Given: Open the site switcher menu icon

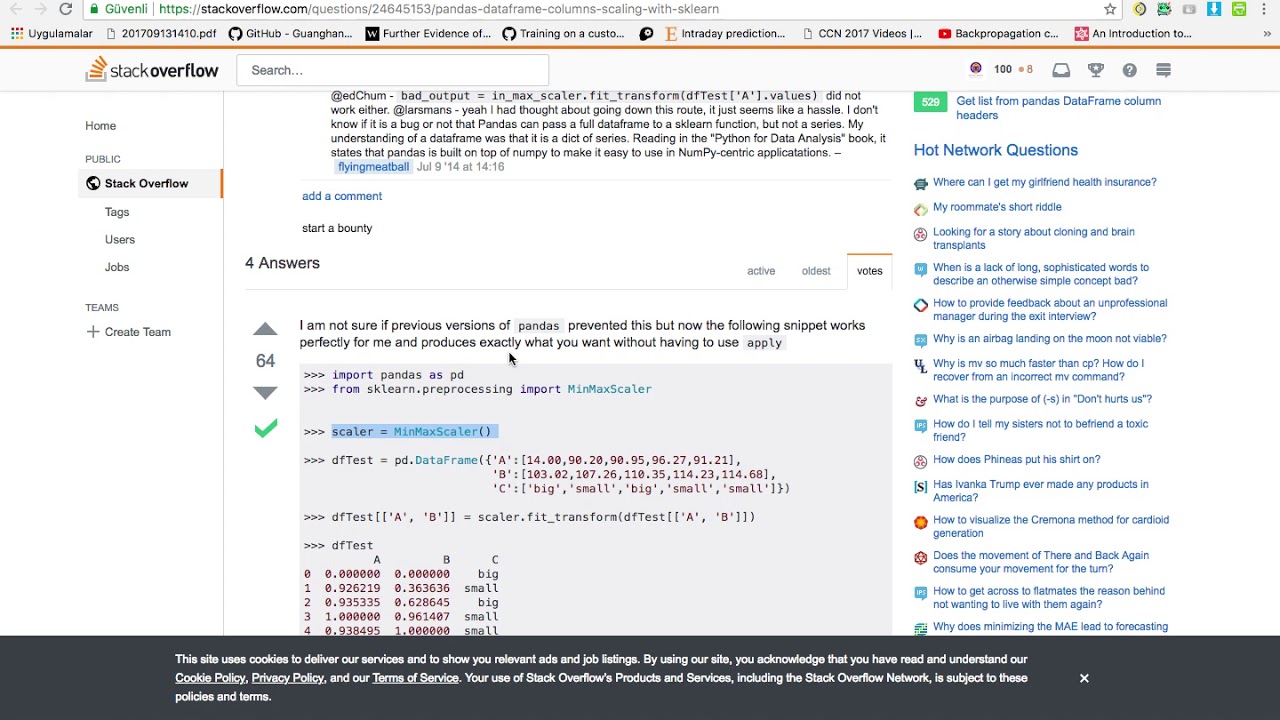Looking at the screenshot, I should coord(1163,70).
